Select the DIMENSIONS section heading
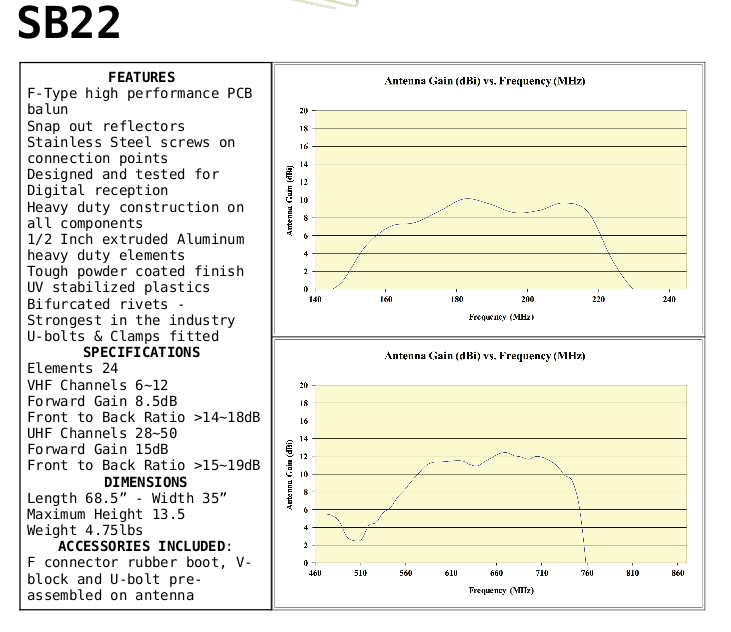 point(145,482)
